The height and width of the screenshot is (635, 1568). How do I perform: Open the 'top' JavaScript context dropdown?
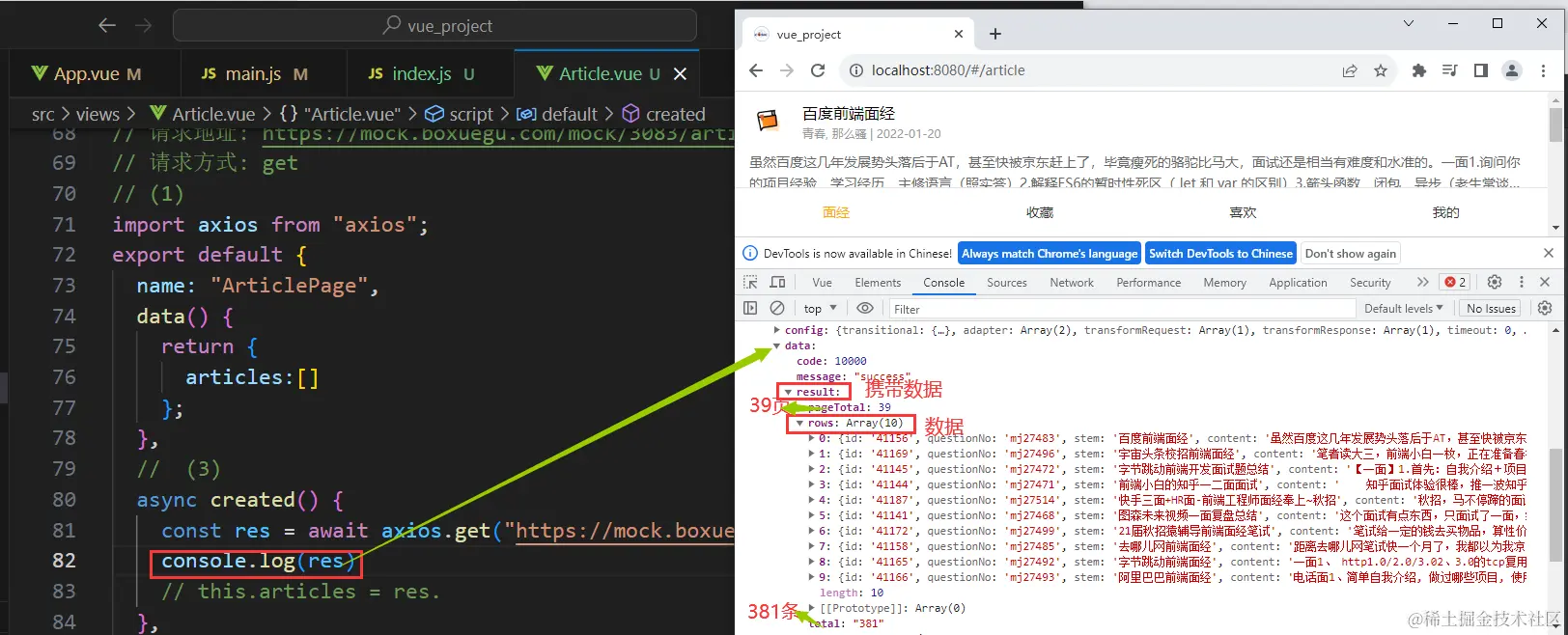(820, 309)
